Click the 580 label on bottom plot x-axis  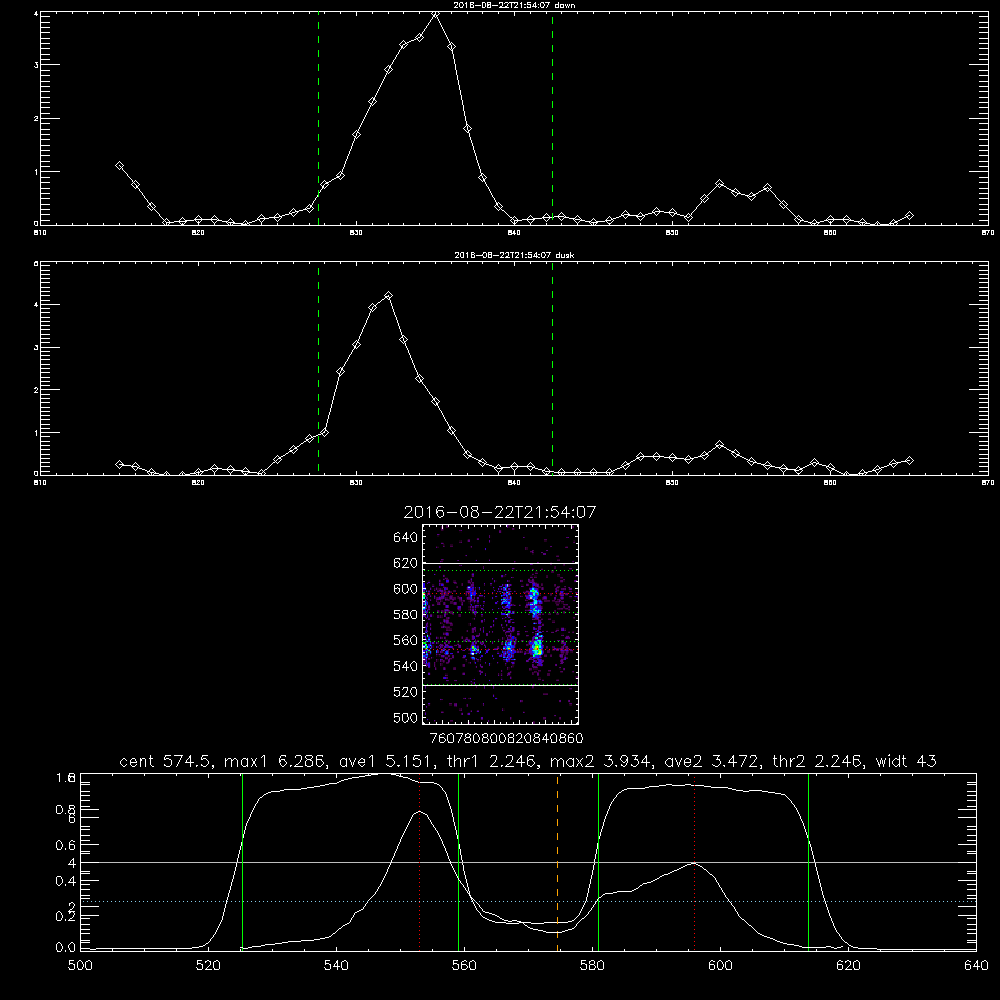(592, 966)
